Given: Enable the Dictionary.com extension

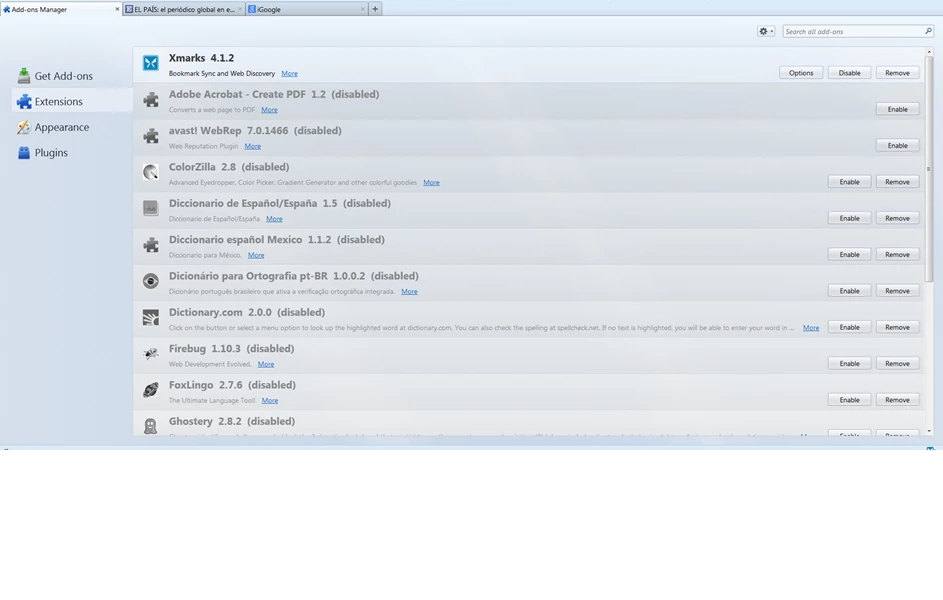Looking at the screenshot, I should (849, 327).
